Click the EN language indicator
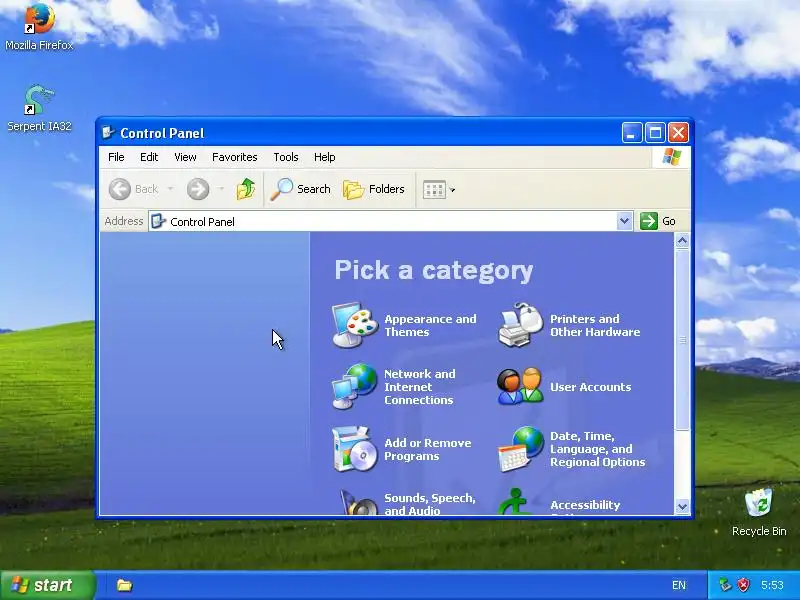 pyautogui.click(x=679, y=585)
